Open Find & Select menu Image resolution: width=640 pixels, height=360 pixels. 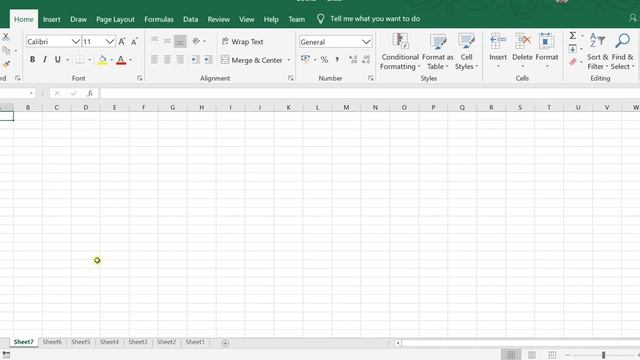pos(622,51)
